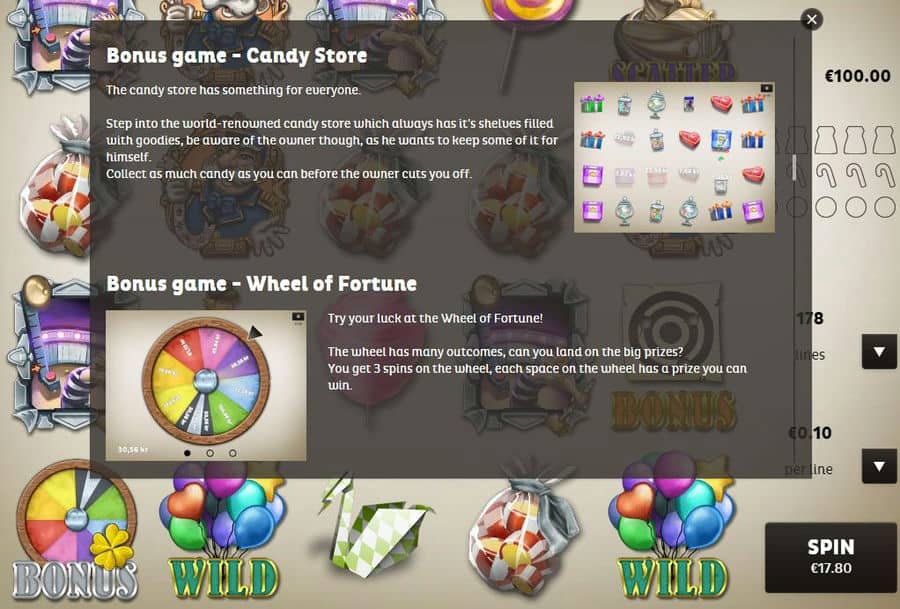Click the Wheel of Fortune preview thumbnail
Image resolution: width=900 pixels, height=609 pixels.
[206, 386]
